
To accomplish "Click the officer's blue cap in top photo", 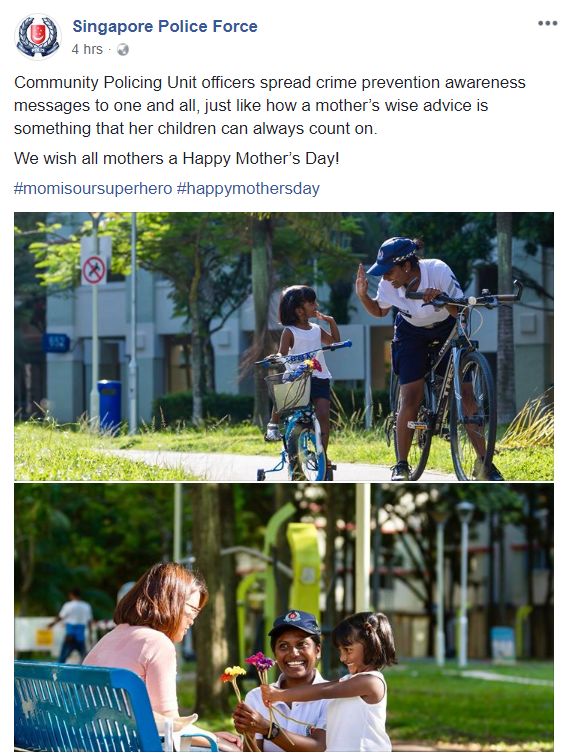I will pyautogui.click(x=391, y=255).
